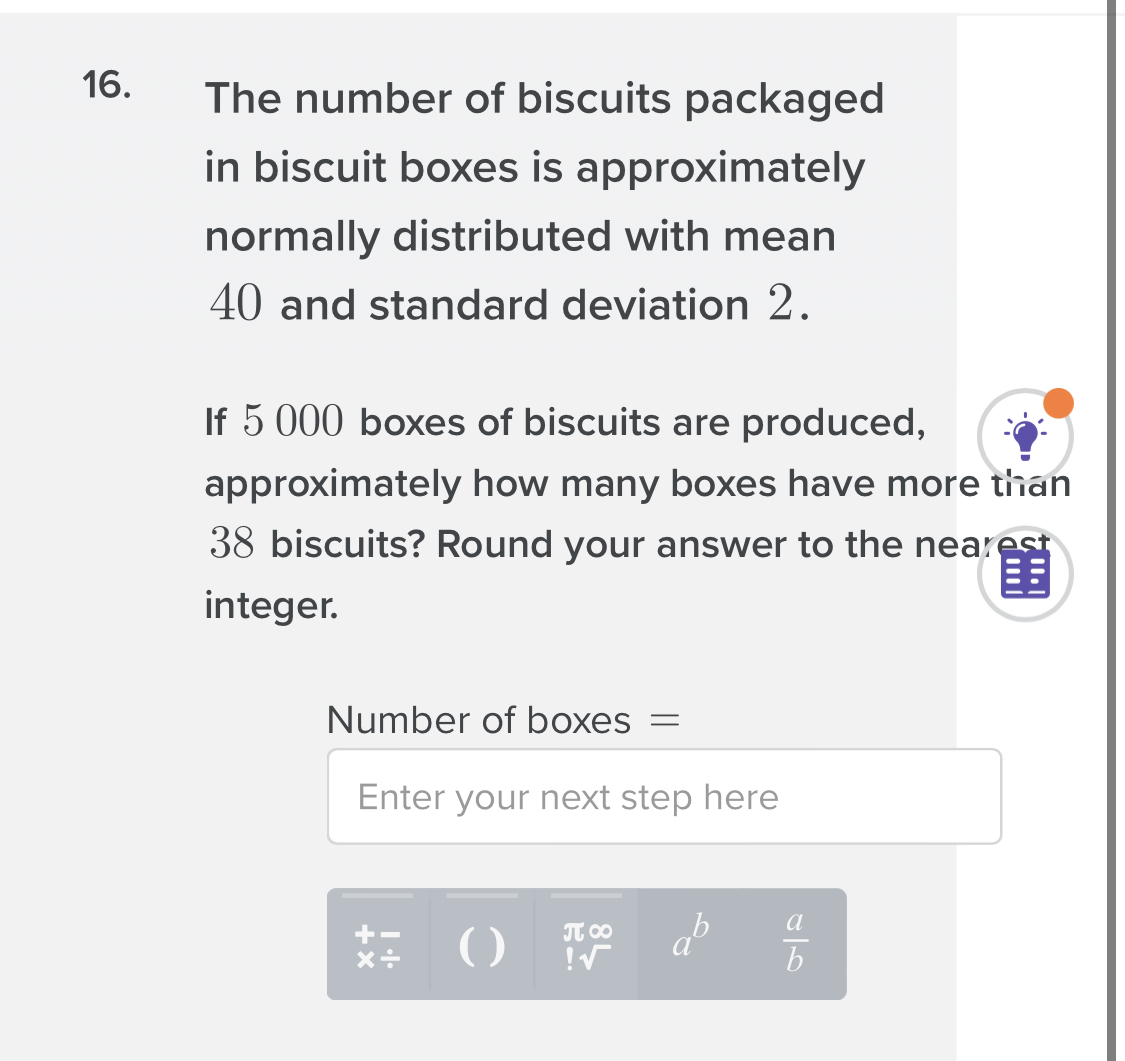Switch to the brackets keypad tab
The width and height of the screenshot is (1125, 1061).
click(x=482, y=945)
